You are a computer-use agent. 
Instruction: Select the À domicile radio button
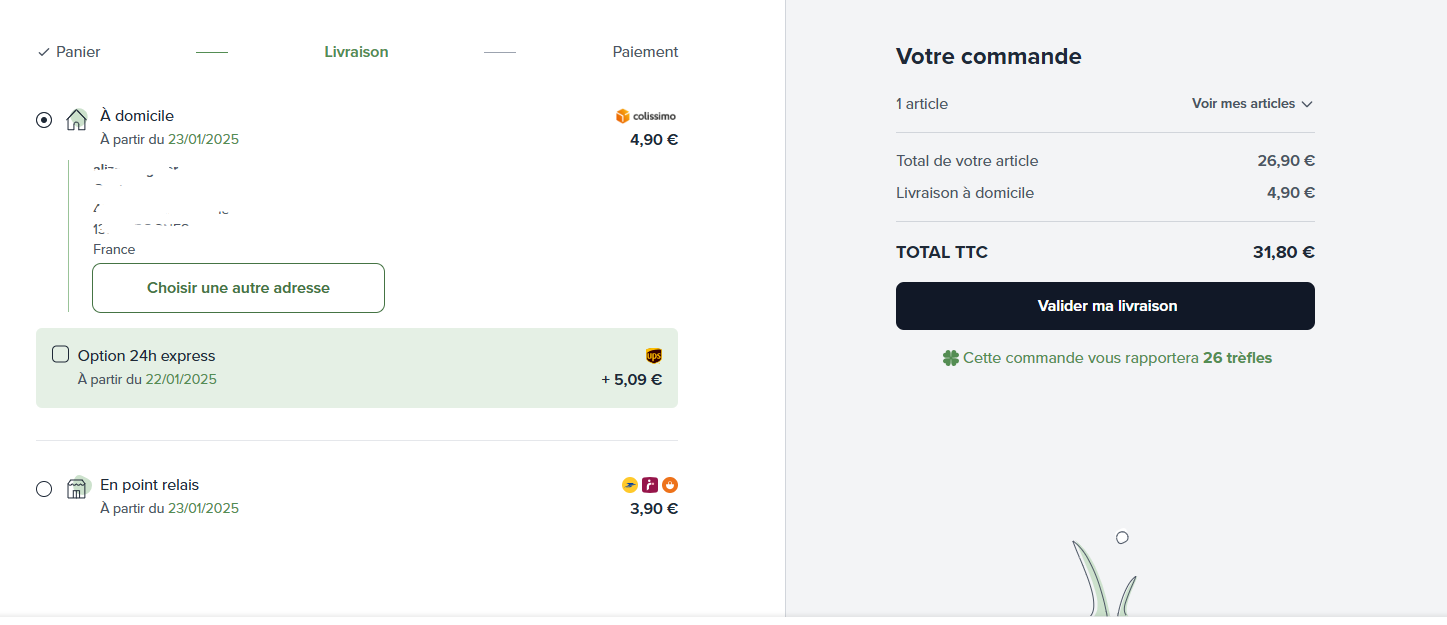(44, 120)
